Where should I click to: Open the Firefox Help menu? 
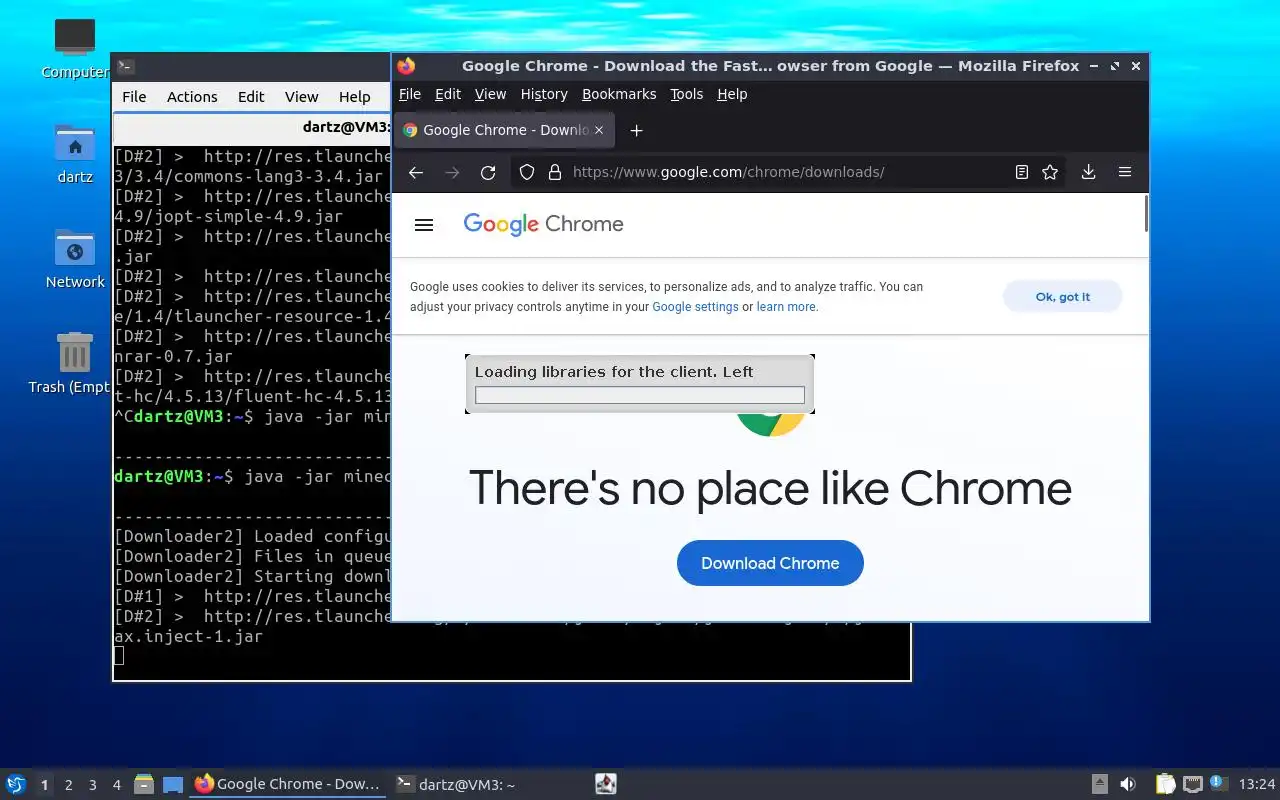[732, 94]
